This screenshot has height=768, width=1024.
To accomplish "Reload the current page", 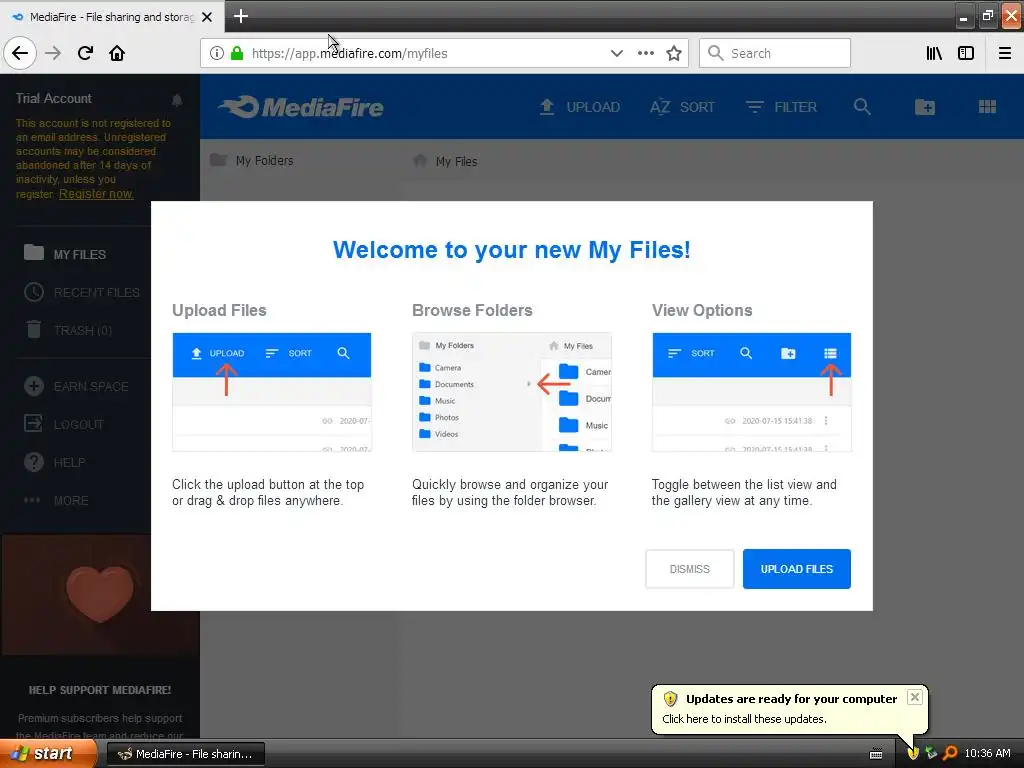I will [85, 53].
